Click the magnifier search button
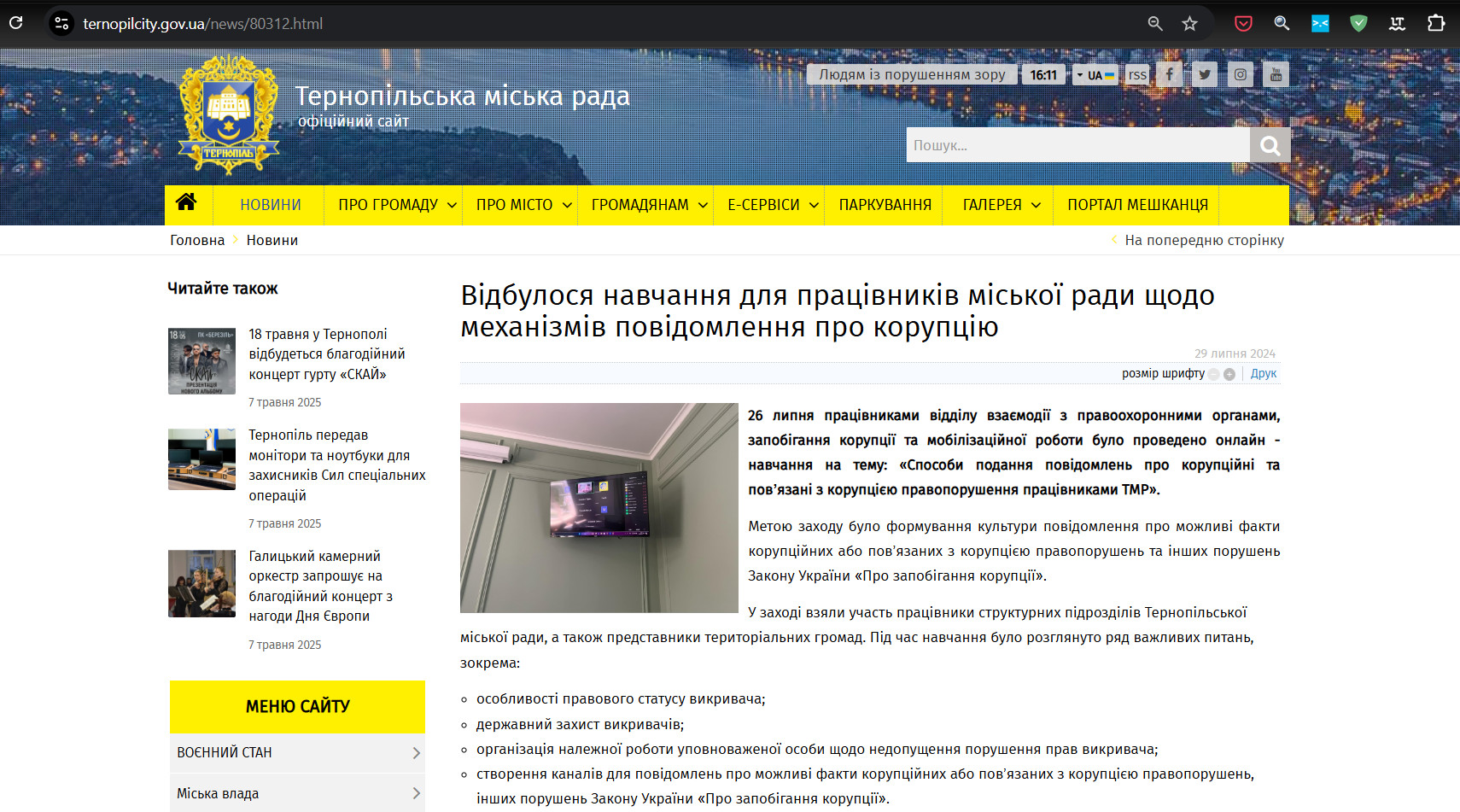This screenshot has height=812, width=1460. pyautogui.click(x=1270, y=145)
